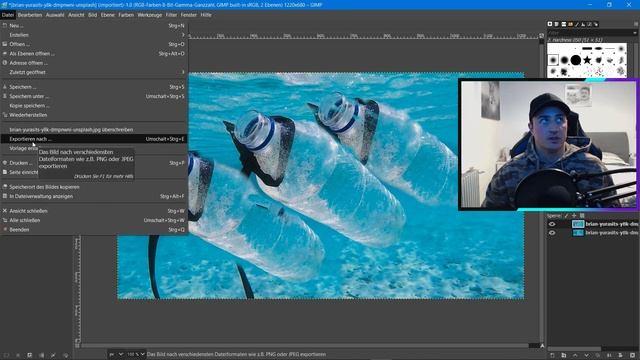Open the Ansicht menu

pos(76,15)
